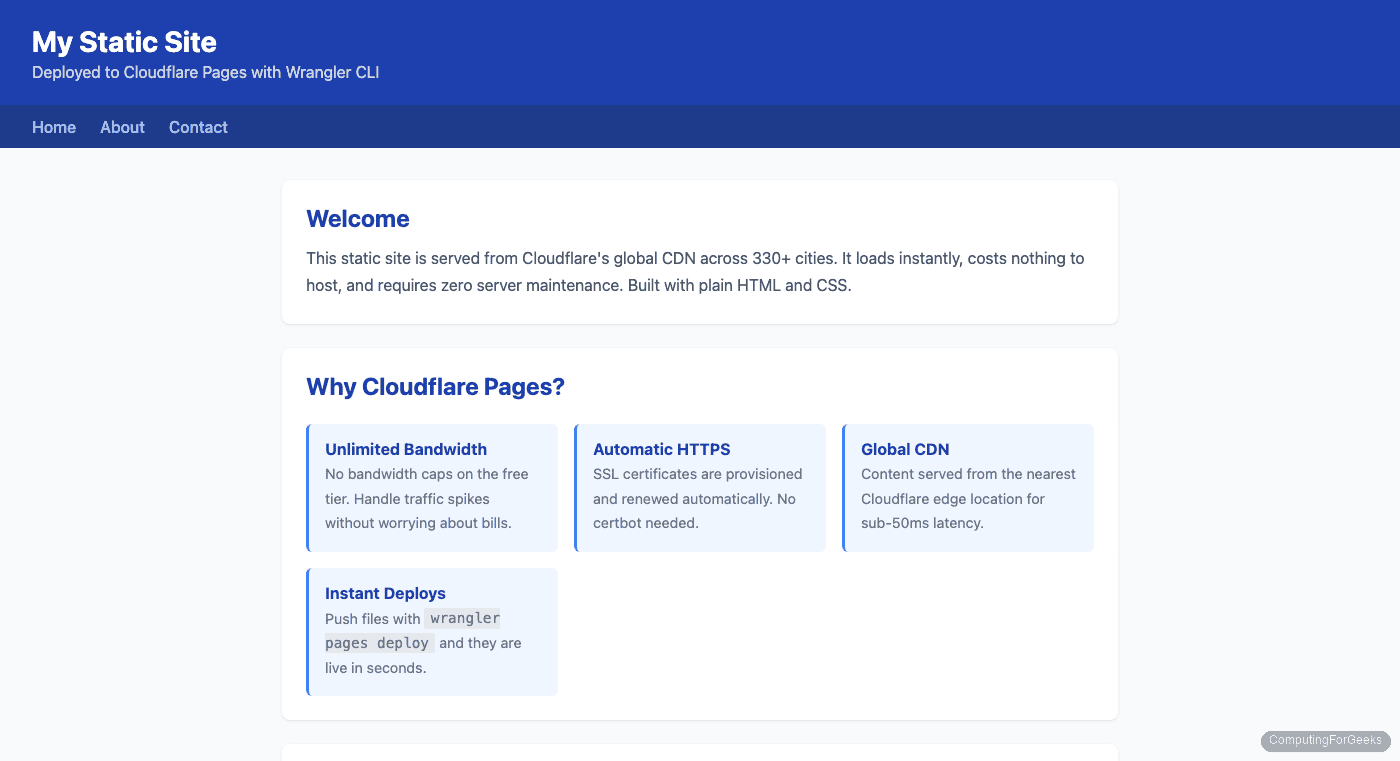Click the Welcome heading
The image size is (1400, 761).
358,219
